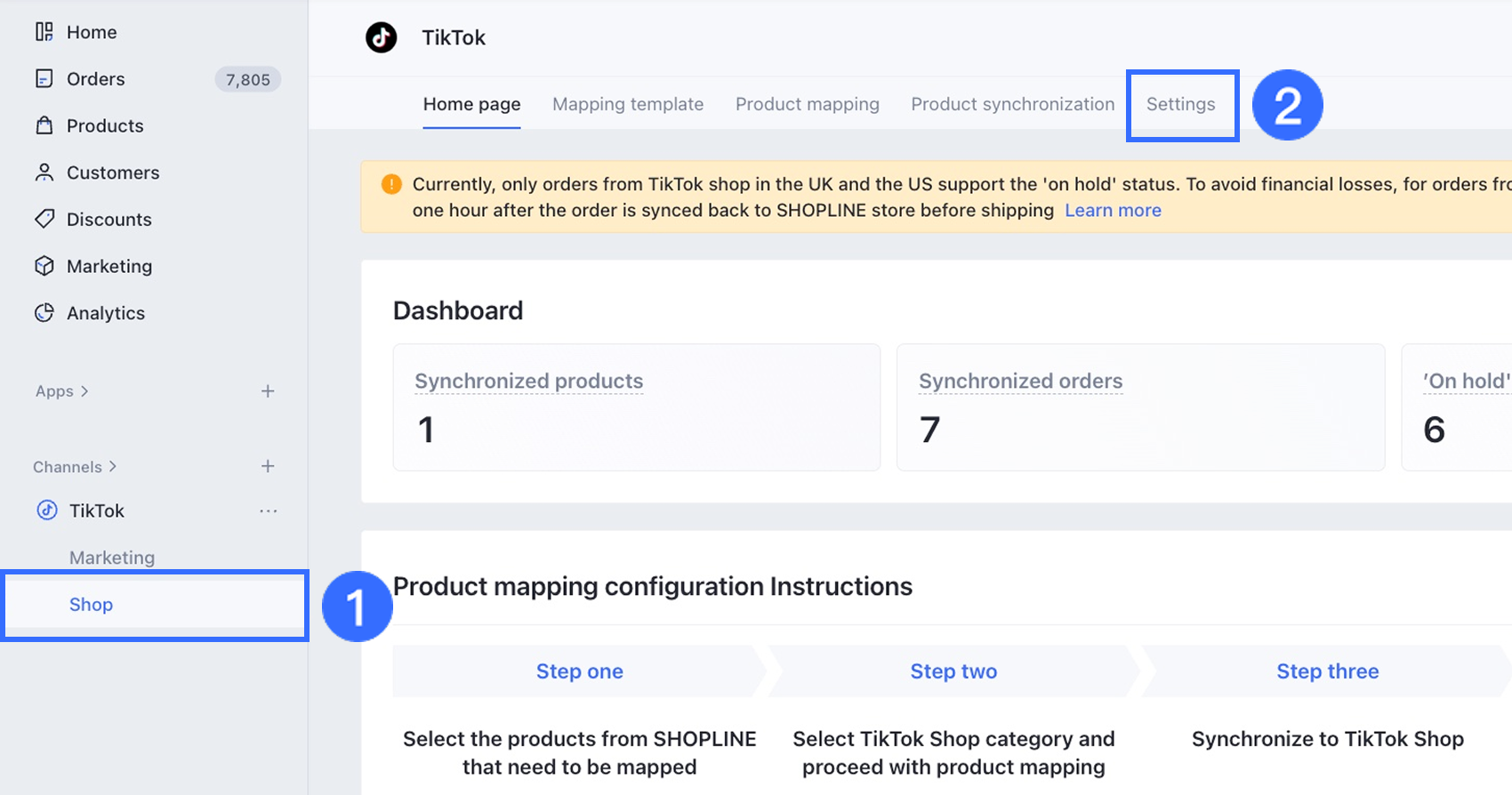Select Shop under TikTok channel
Screen dimensions: 1512x795
click(x=92, y=605)
